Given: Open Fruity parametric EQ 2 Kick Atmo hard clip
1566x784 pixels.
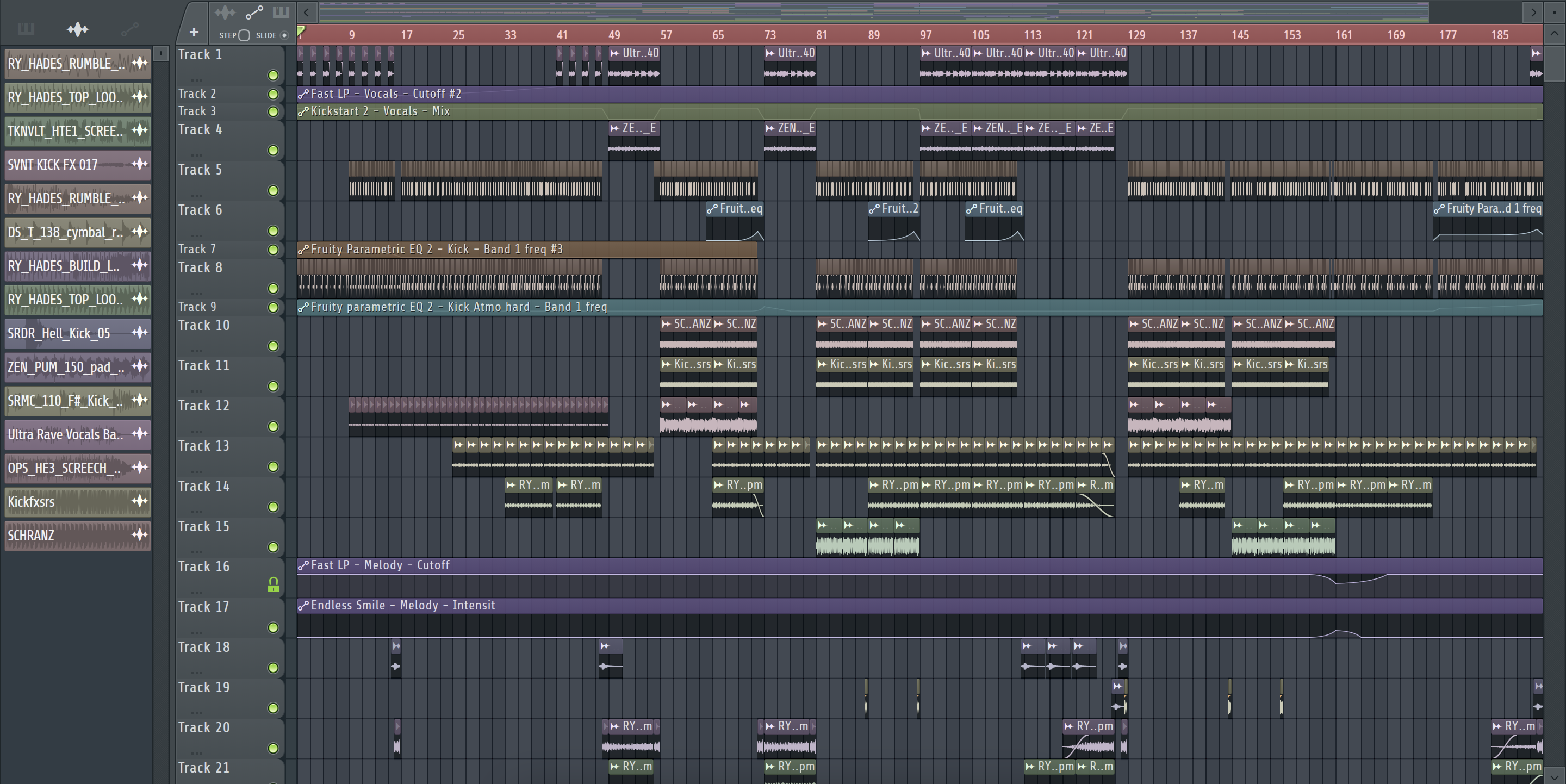Looking at the screenshot, I should [920, 307].
